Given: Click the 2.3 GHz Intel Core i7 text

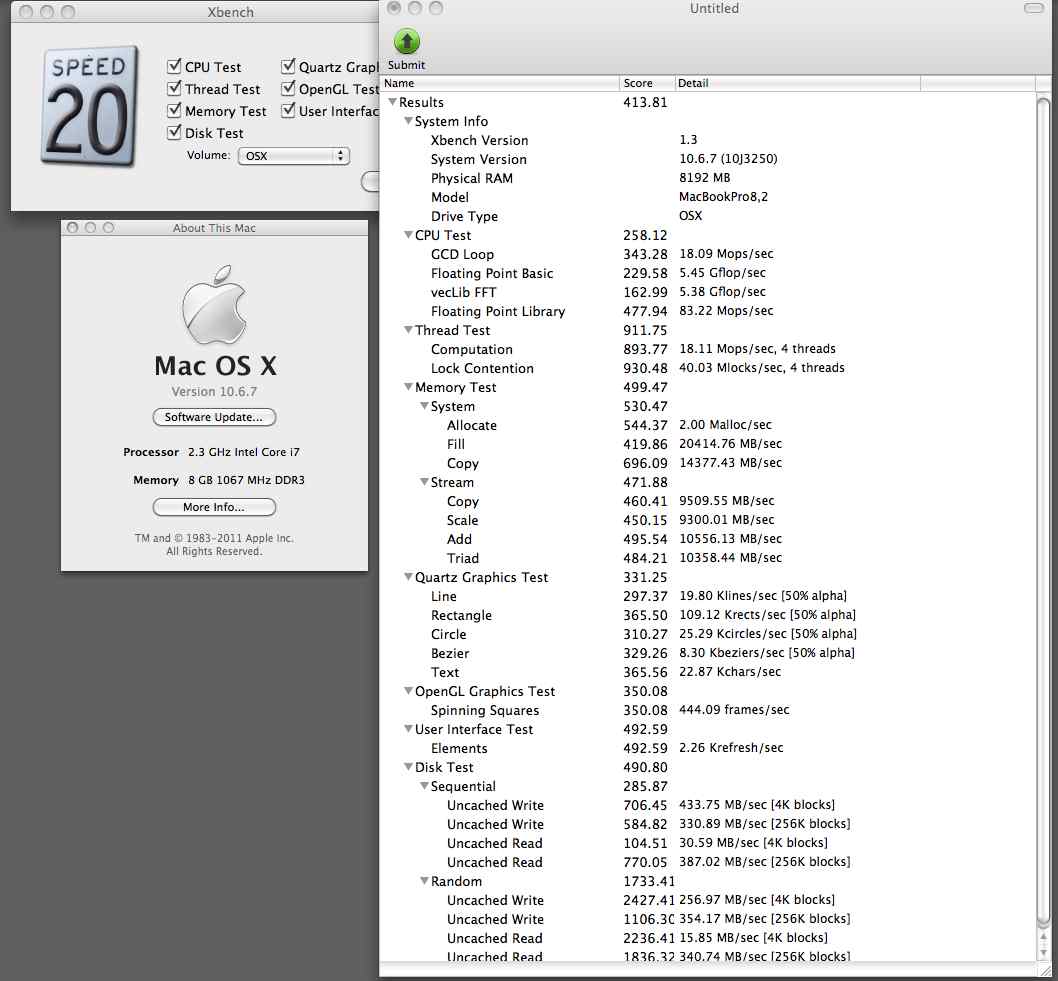Looking at the screenshot, I should [x=244, y=452].
